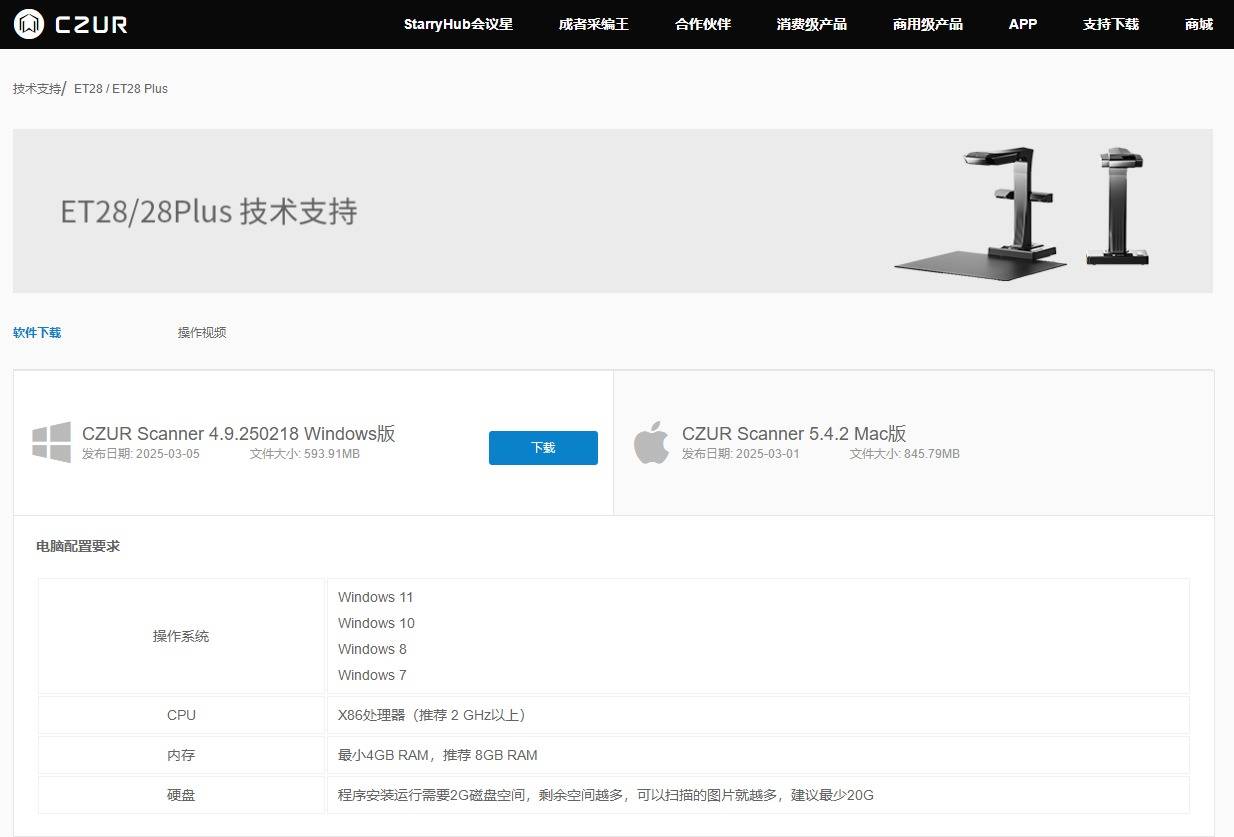Open the 成者采编王 menu item

[x=593, y=24]
